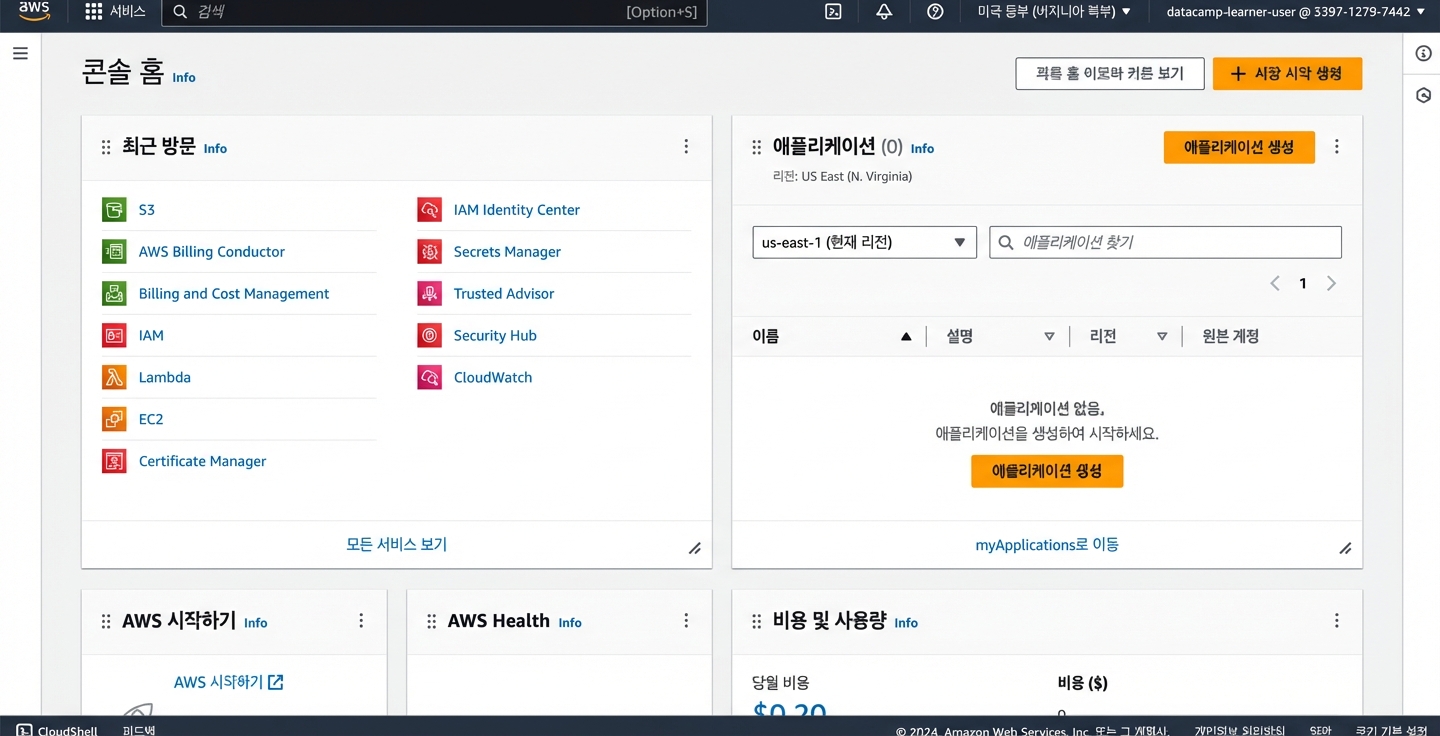
Task: Open the datacamp-learner-user account menu
Action: coord(1296,12)
